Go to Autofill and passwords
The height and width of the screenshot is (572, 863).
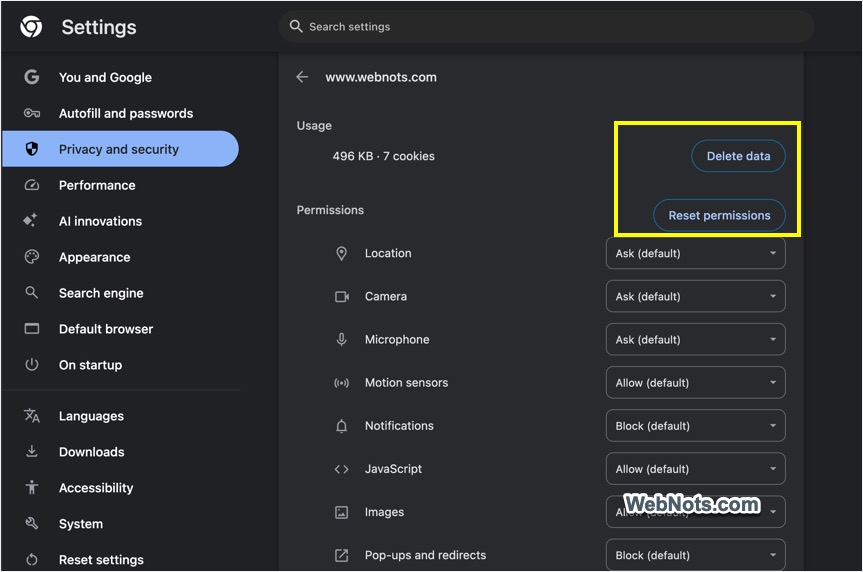(x=120, y=113)
